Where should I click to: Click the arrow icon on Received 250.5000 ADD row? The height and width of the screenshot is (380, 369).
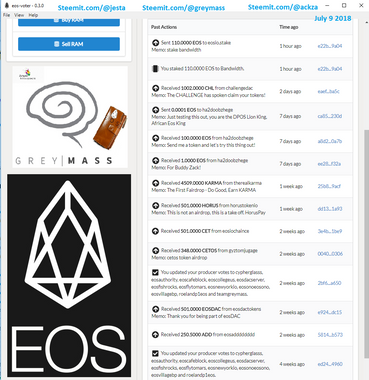155,334
